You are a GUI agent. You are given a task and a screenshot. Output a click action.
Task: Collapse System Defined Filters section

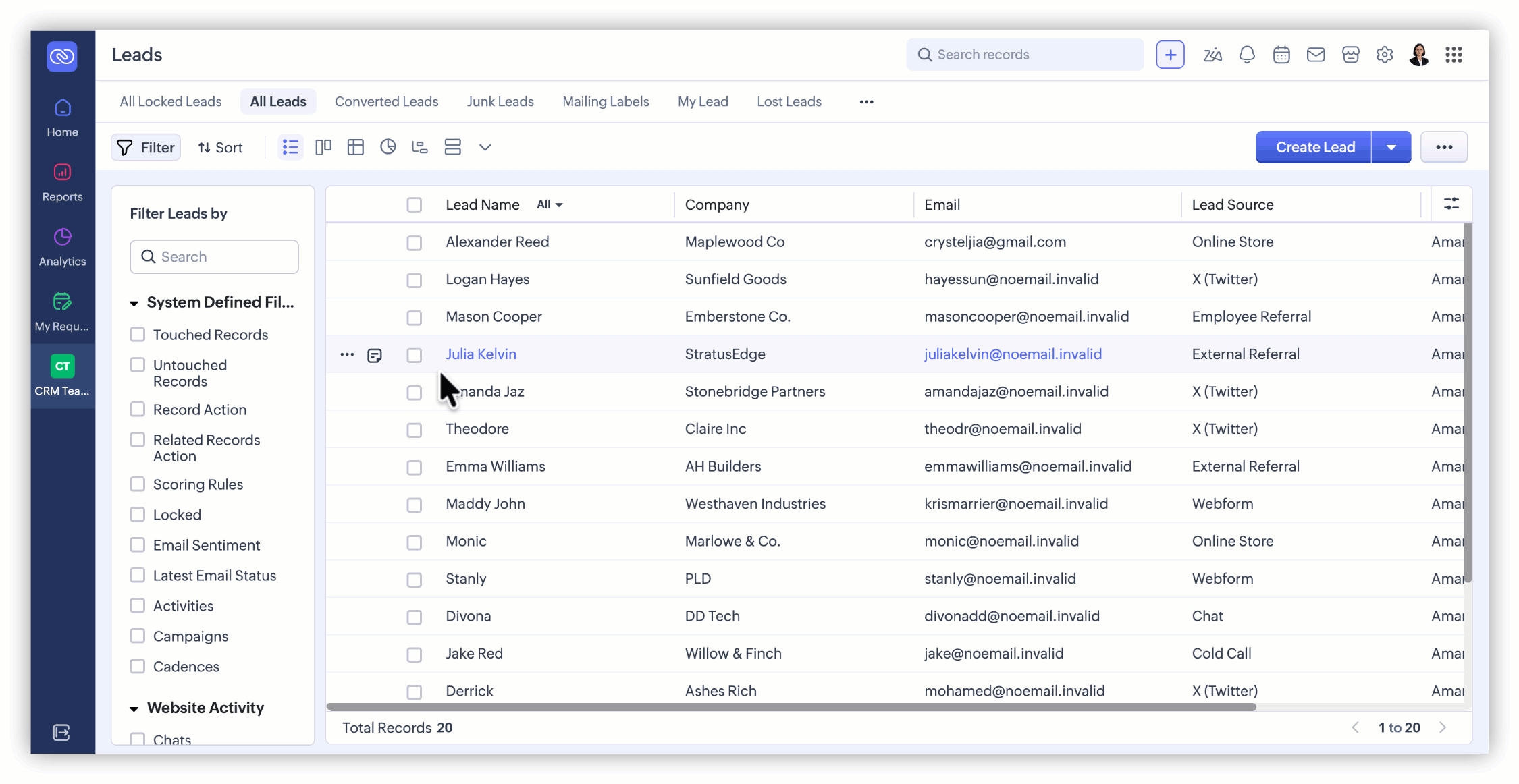click(x=134, y=303)
